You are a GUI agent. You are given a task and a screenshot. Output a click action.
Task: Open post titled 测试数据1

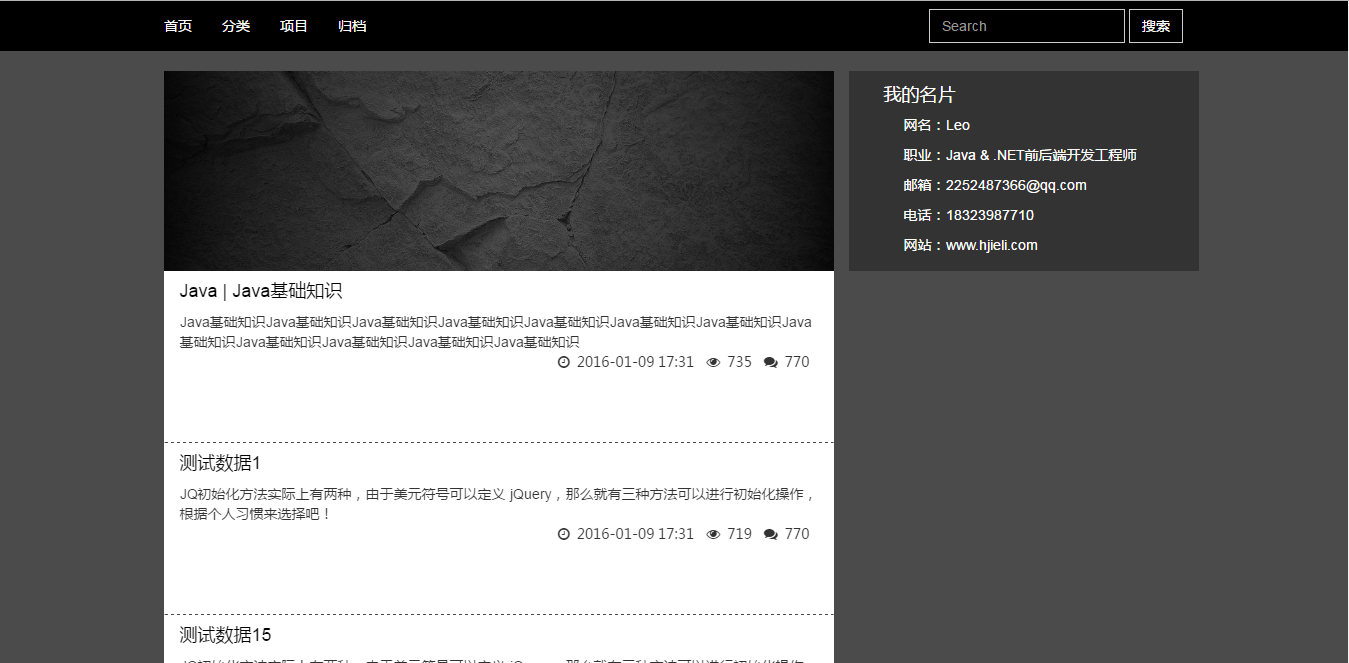point(220,463)
